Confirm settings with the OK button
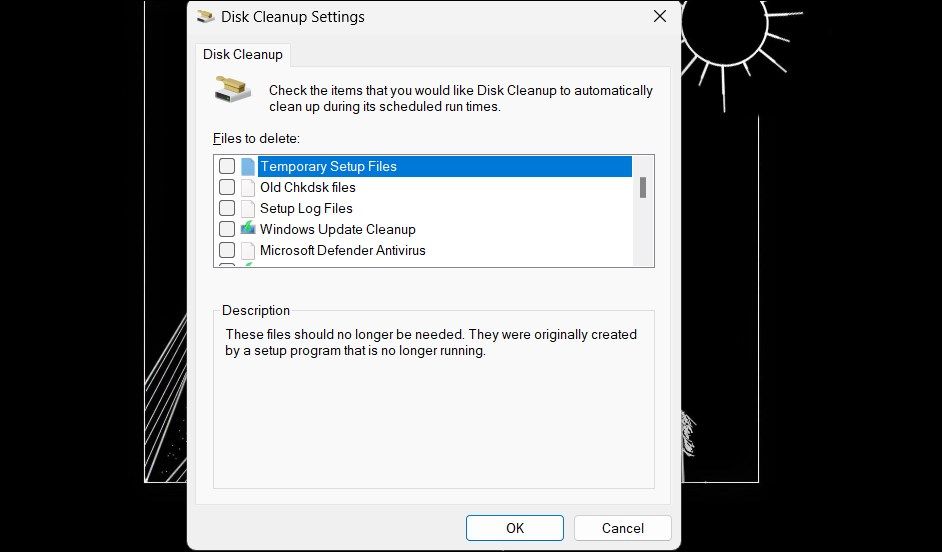This screenshot has width=942, height=552. [x=514, y=528]
